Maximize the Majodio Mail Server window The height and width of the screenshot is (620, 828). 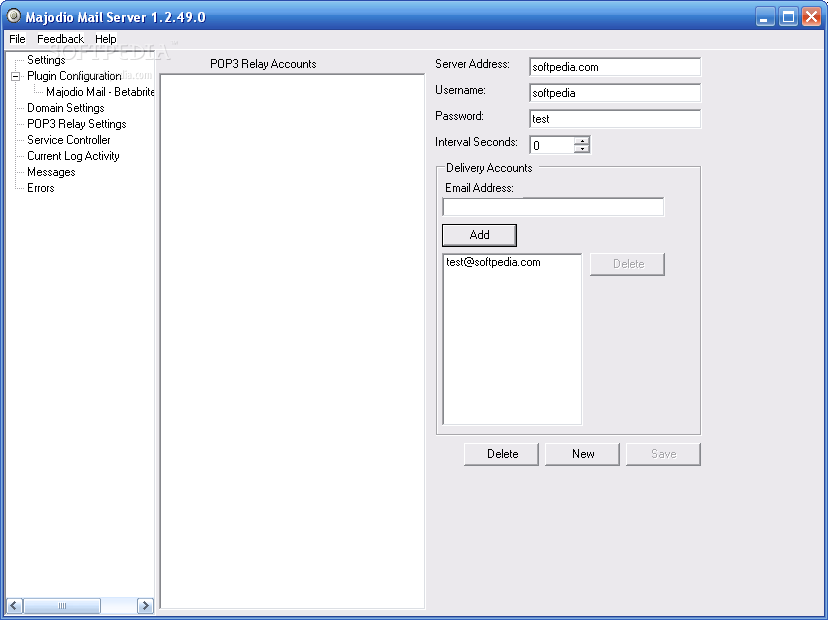[788, 17]
